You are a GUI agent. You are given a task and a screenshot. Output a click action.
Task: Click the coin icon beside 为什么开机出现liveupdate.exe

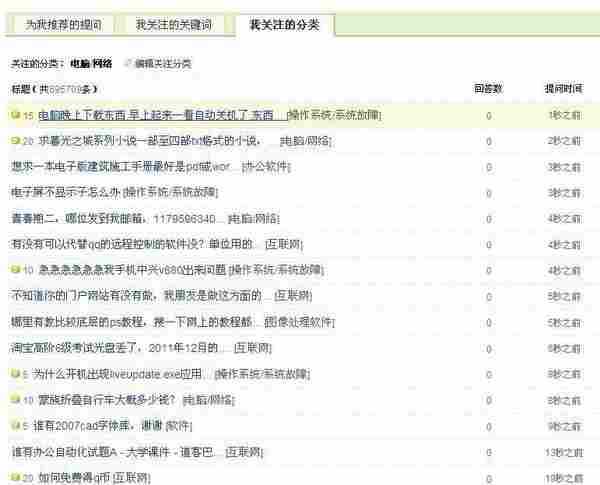pyautogui.click(x=15, y=374)
